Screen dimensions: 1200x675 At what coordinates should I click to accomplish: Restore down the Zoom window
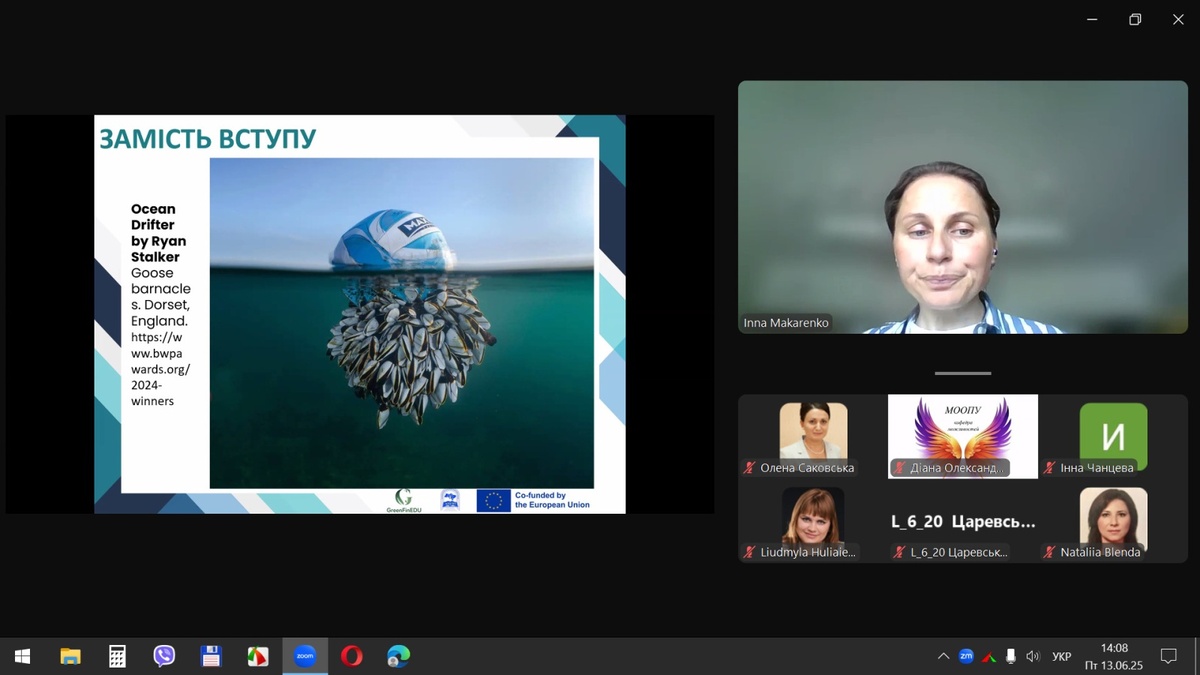pyautogui.click(x=1135, y=19)
